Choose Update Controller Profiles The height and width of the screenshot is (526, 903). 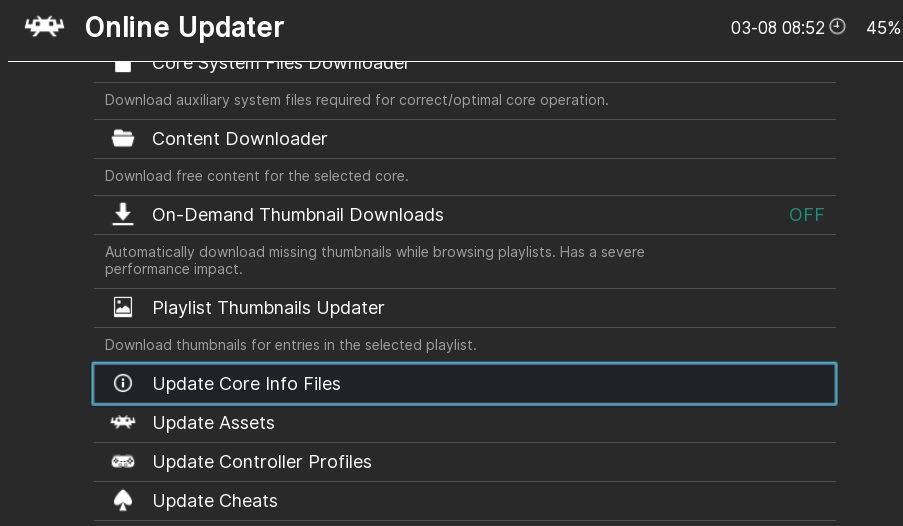point(262,462)
